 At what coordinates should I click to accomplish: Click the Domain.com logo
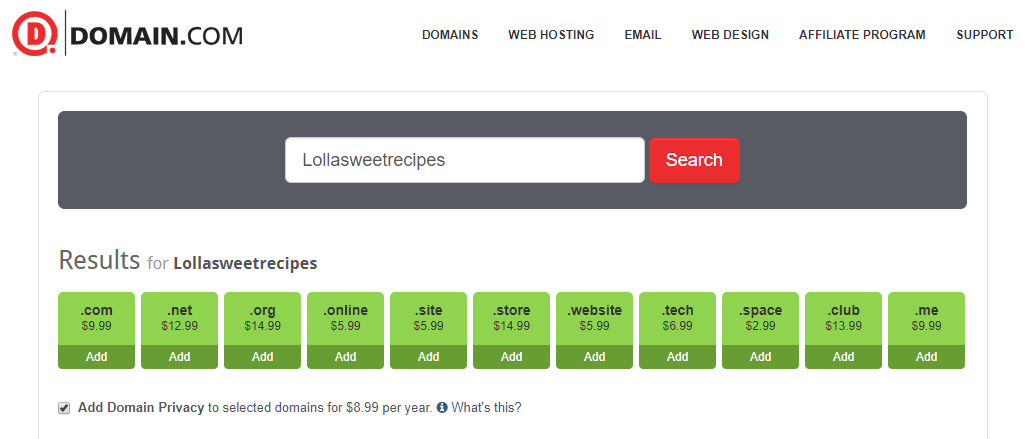pos(127,35)
